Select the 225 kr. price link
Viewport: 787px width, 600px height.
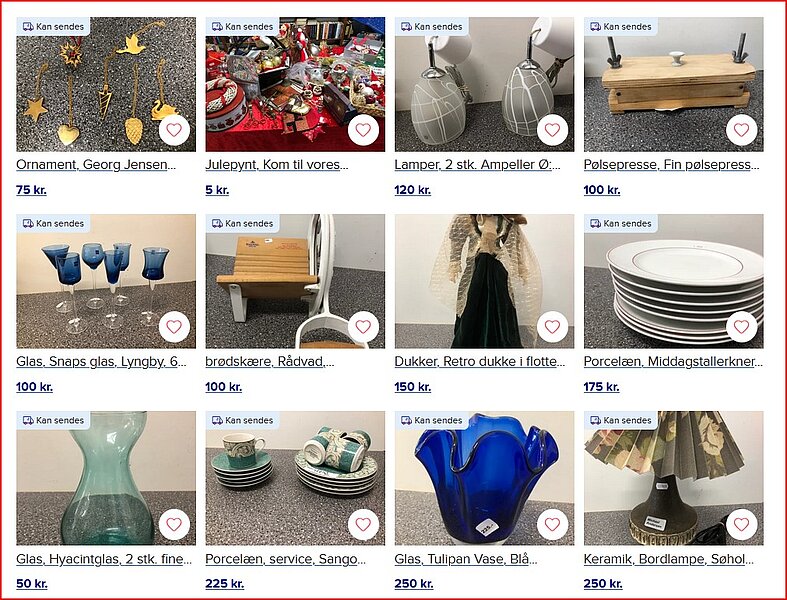tap(224, 584)
